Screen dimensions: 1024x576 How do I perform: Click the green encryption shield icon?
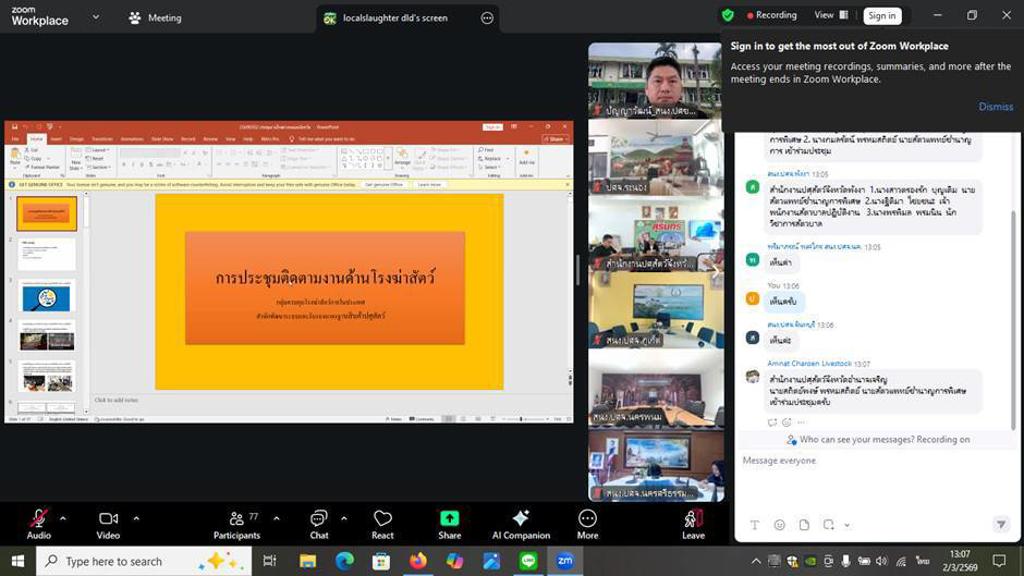point(727,15)
